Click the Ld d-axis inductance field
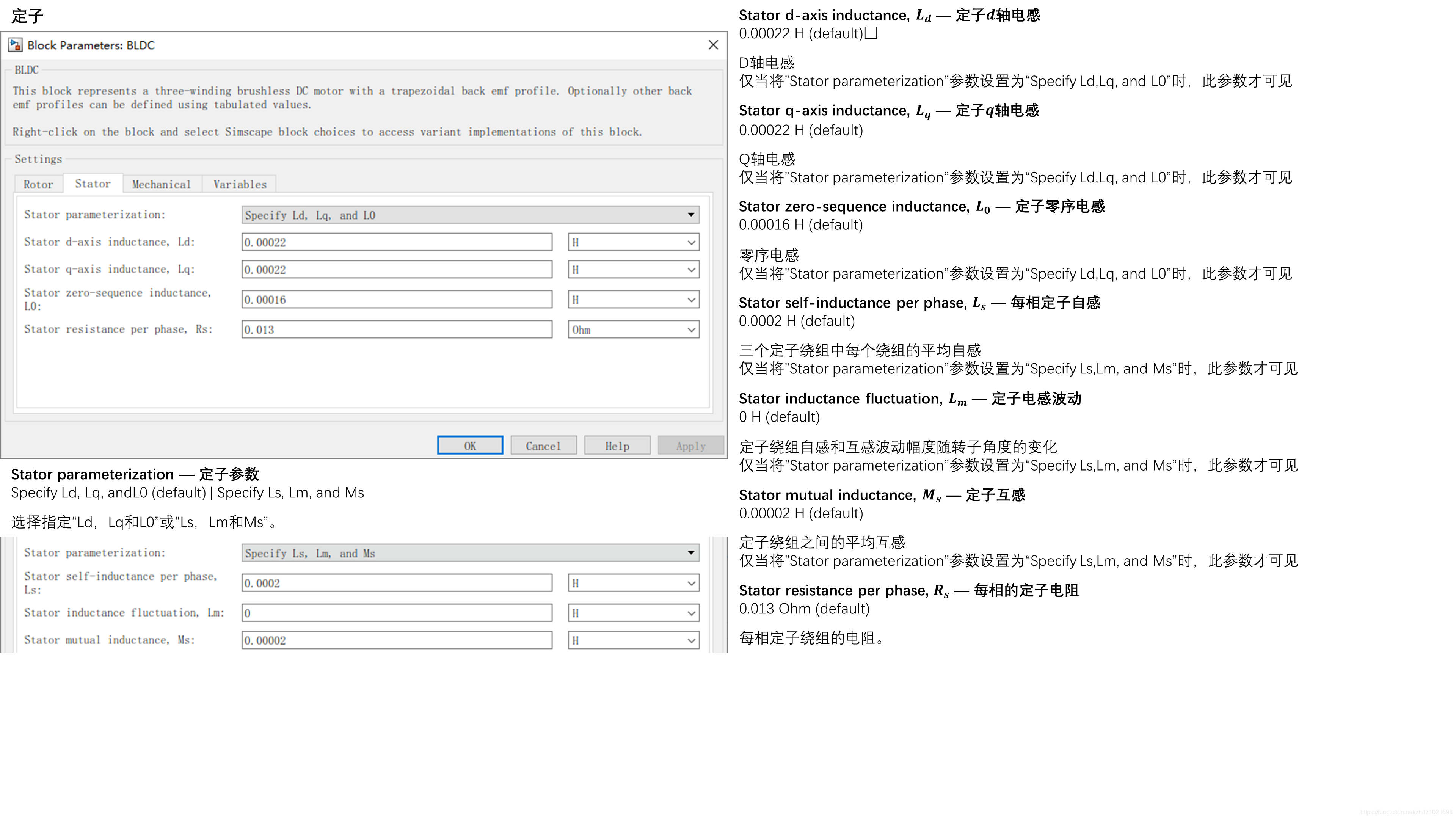 click(x=397, y=243)
